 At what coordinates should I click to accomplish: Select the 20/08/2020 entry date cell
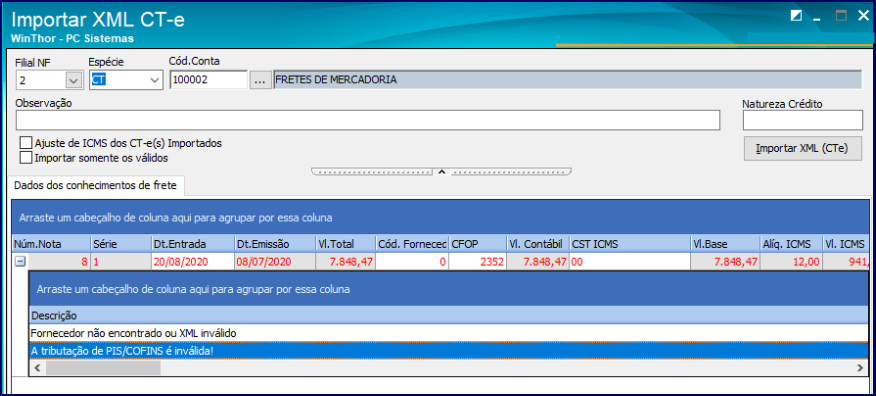point(192,261)
